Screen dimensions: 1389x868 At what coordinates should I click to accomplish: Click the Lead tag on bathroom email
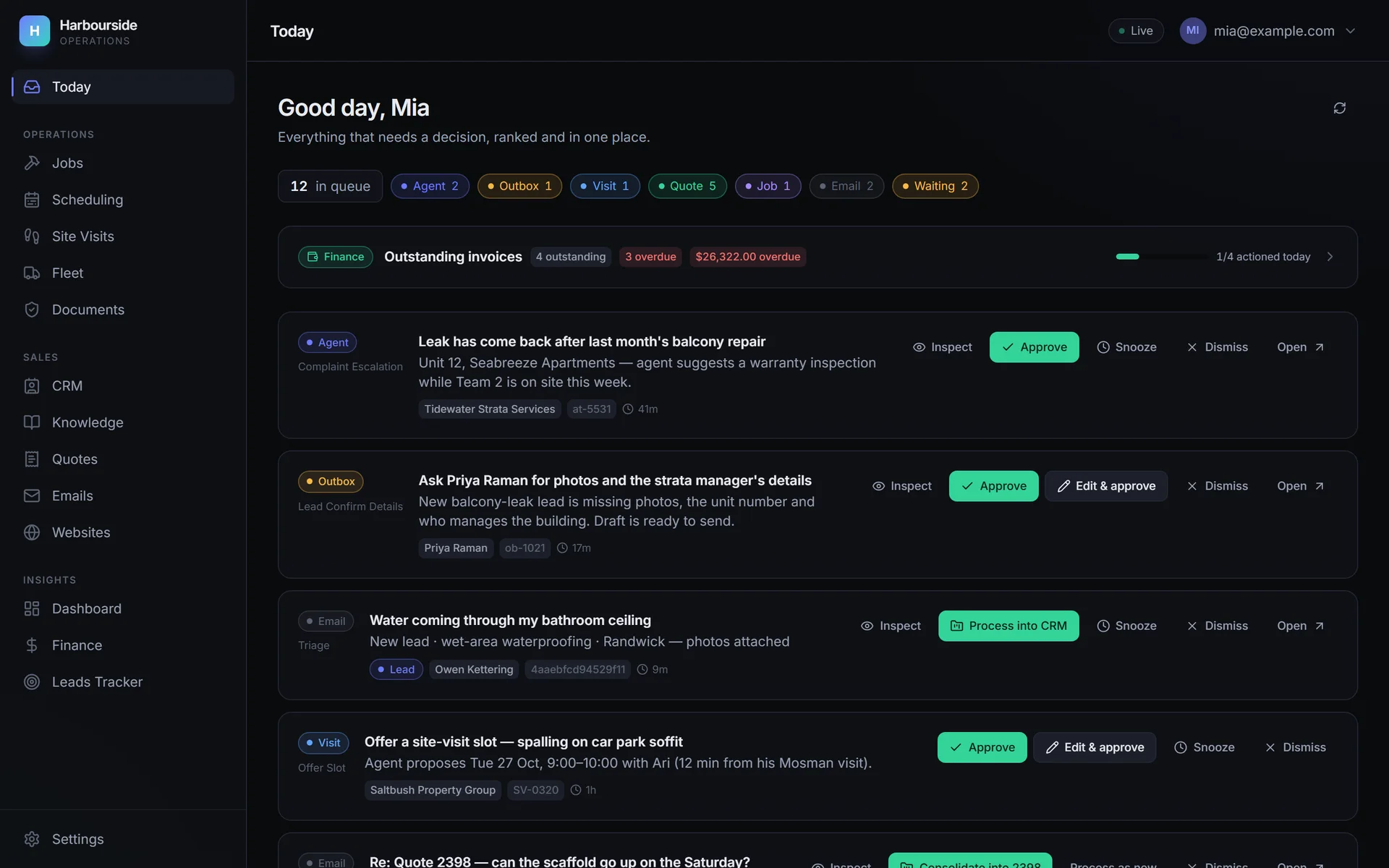(x=396, y=669)
